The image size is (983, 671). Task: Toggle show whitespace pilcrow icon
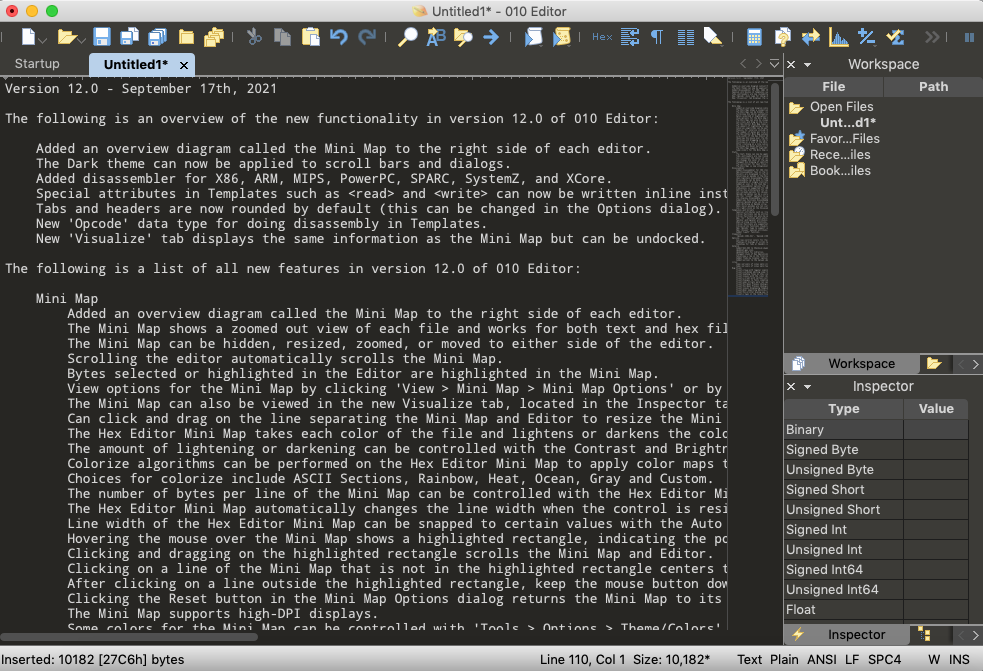[657, 37]
